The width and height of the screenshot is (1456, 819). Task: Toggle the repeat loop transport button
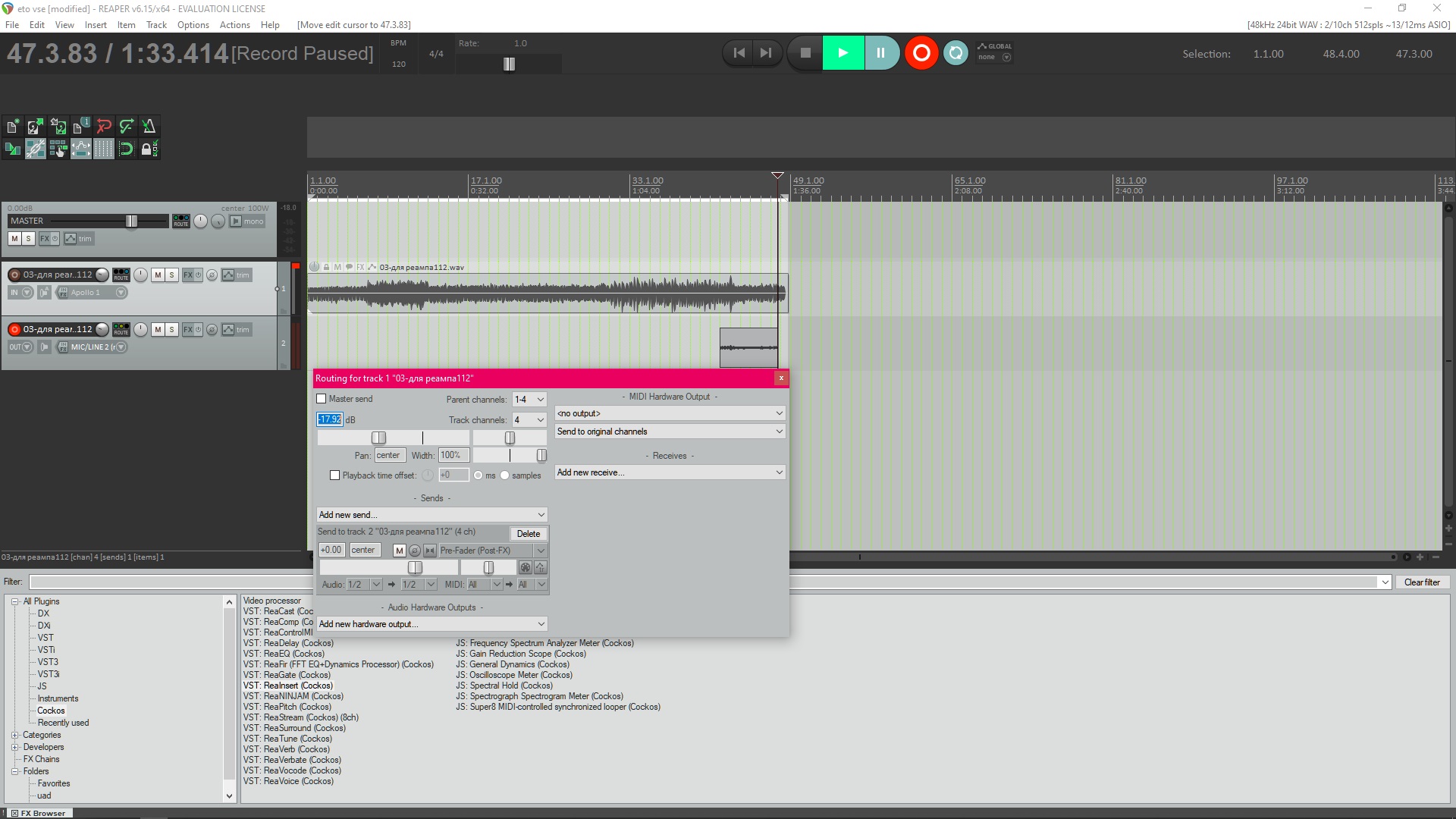pyautogui.click(x=955, y=53)
